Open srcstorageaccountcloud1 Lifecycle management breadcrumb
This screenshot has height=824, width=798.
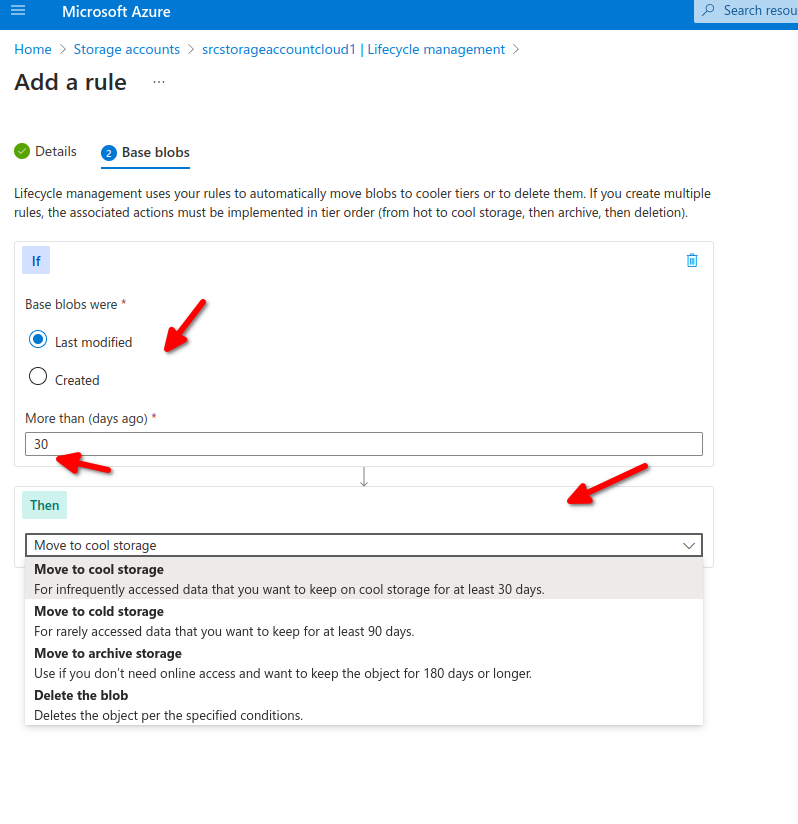click(x=353, y=49)
